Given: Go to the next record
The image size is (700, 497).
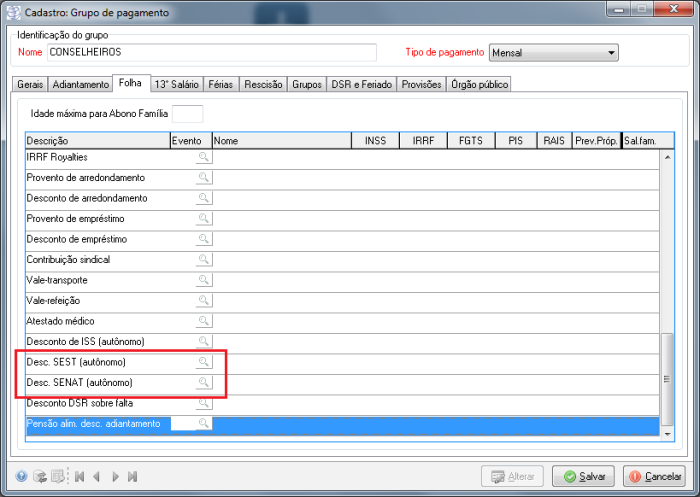Looking at the screenshot, I should [116, 477].
